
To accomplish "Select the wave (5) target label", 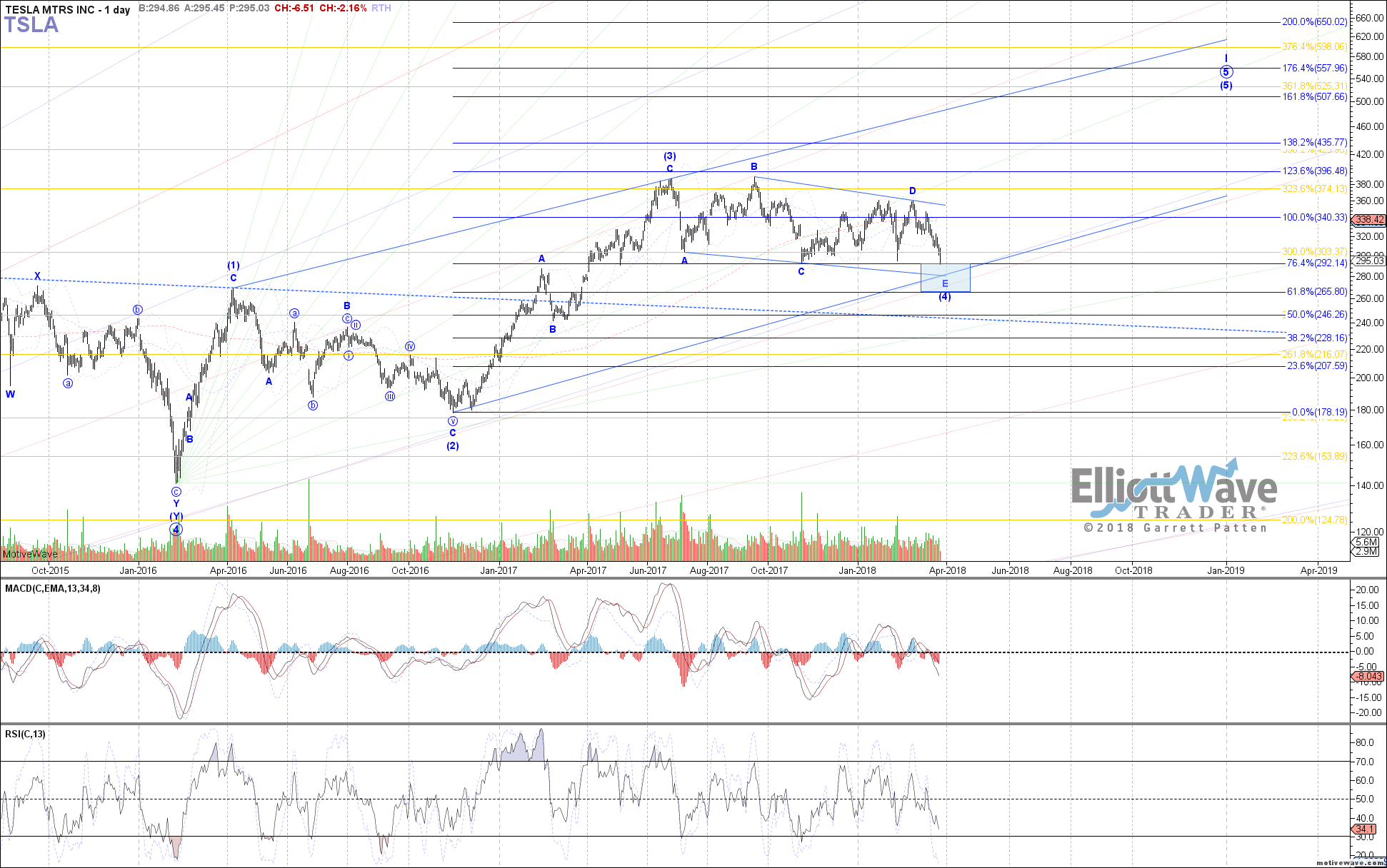I will point(1226,86).
